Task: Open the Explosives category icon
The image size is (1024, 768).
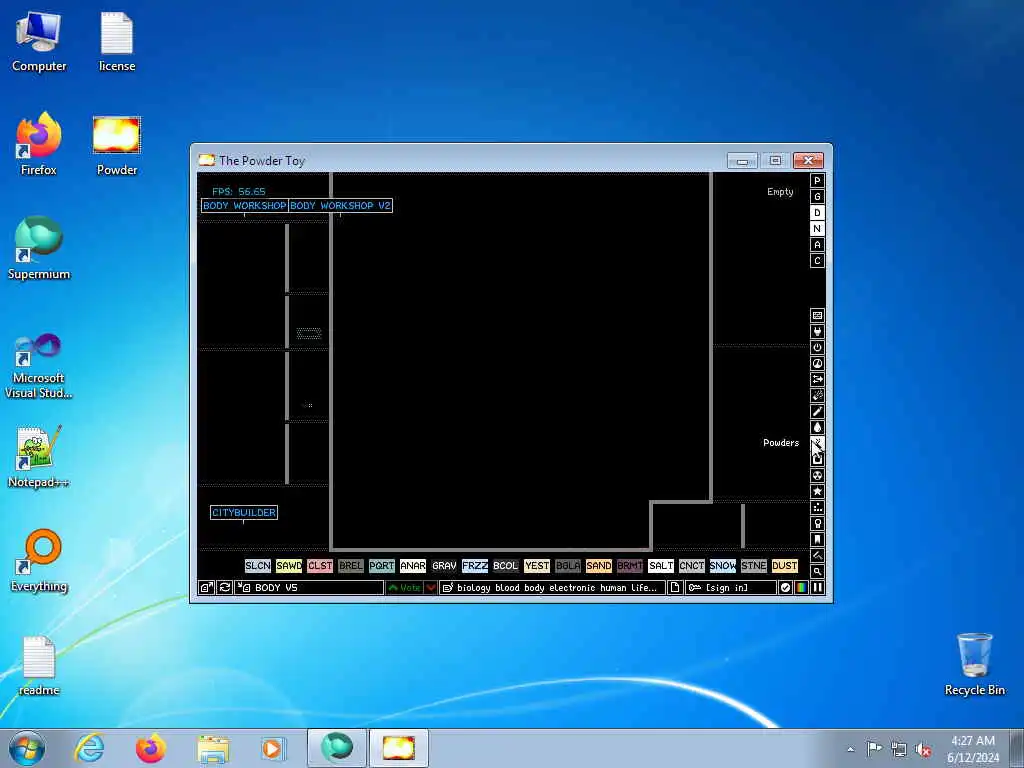Action: [817, 396]
